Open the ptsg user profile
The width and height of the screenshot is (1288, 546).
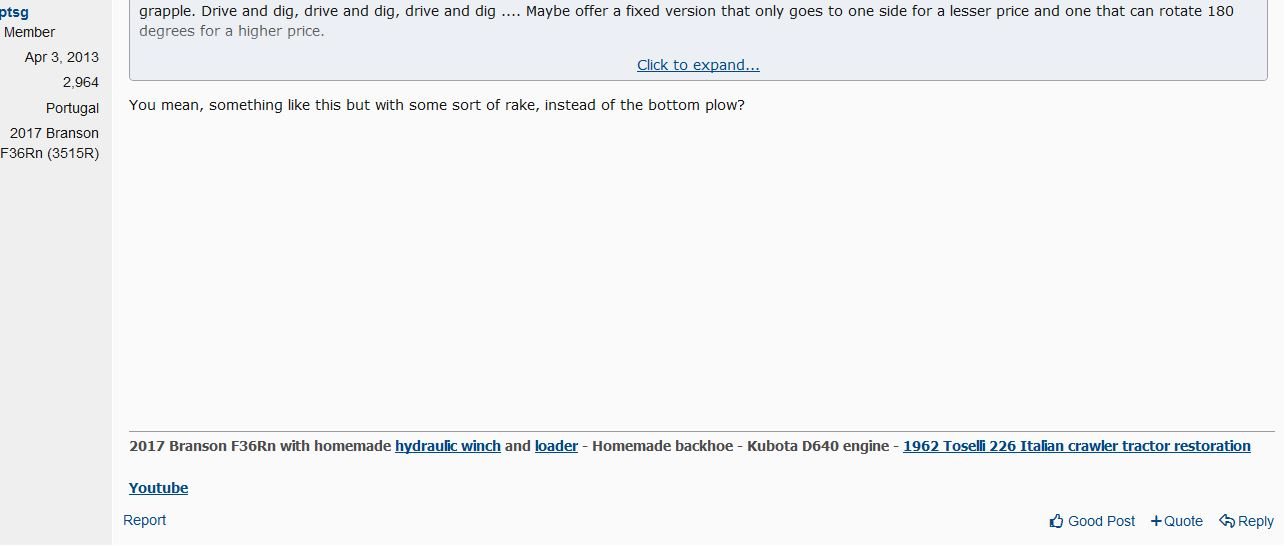14,12
